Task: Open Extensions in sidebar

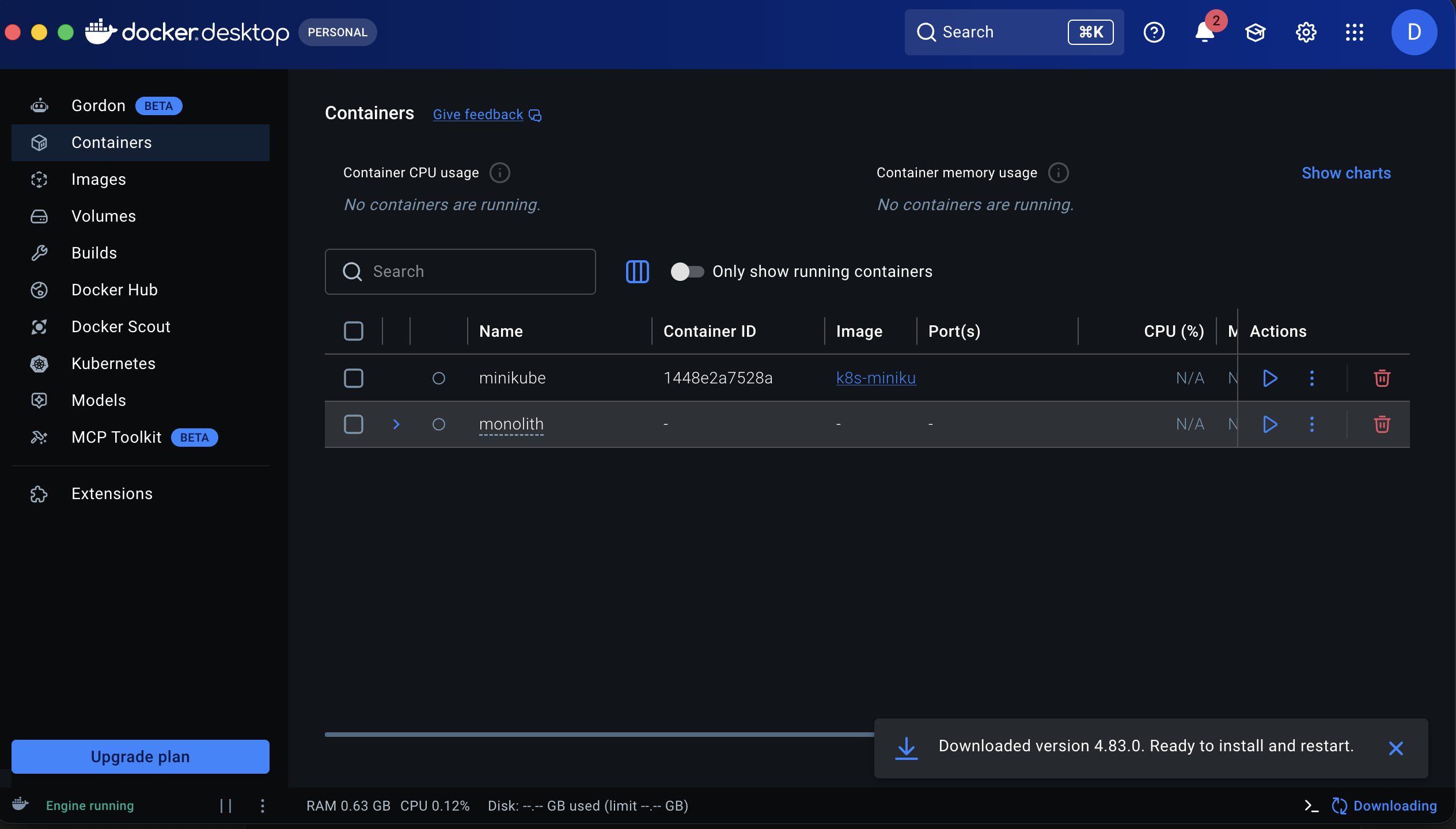Action: [141, 494]
